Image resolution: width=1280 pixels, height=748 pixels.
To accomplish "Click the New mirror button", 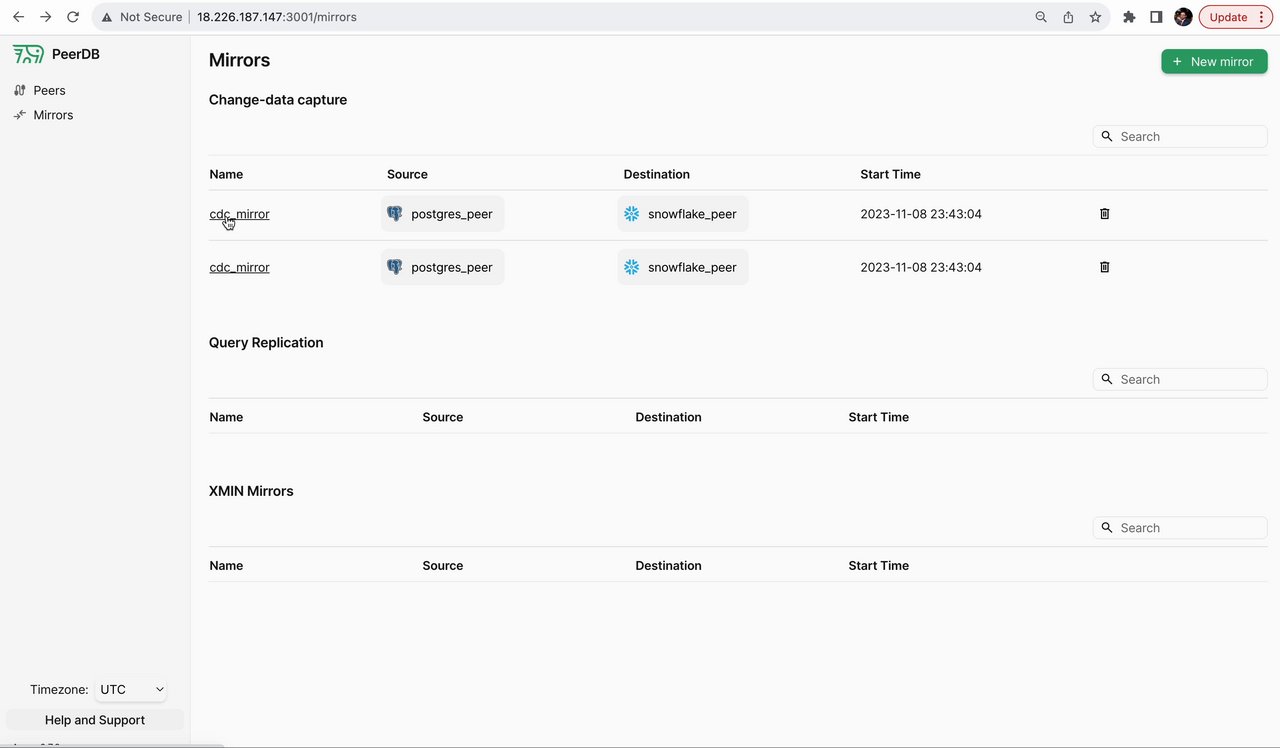I will (1214, 62).
